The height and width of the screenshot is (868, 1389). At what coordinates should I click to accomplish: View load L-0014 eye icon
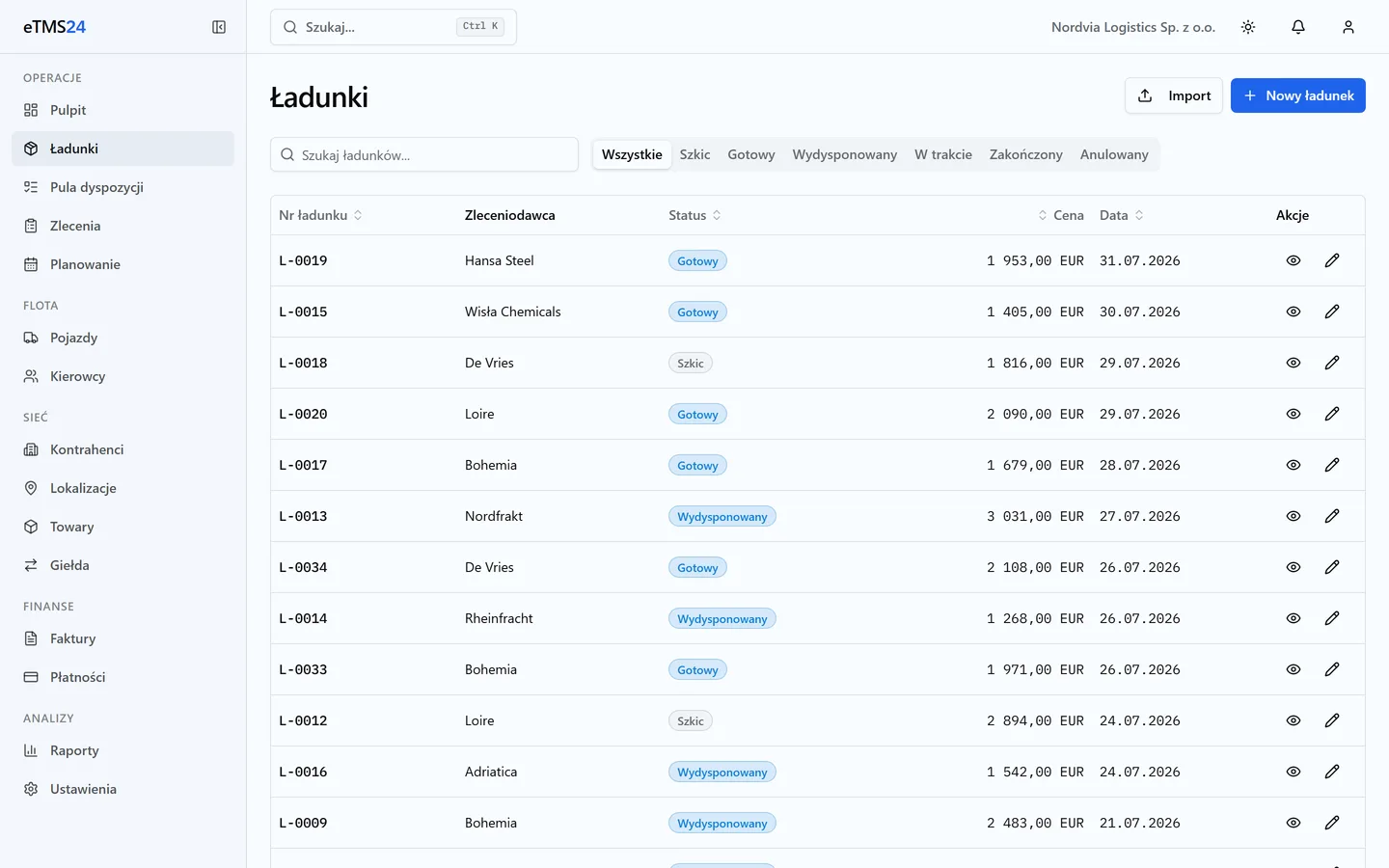(1294, 618)
